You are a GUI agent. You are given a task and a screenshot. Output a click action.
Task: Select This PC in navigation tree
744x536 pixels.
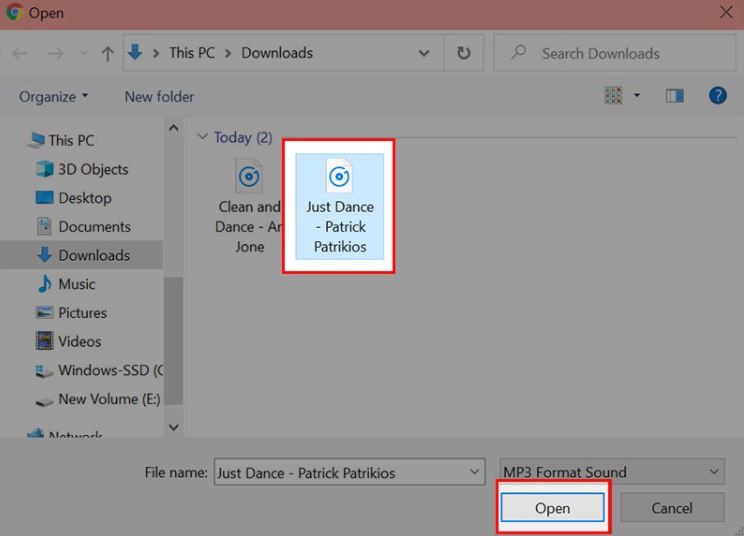pyautogui.click(x=62, y=140)
